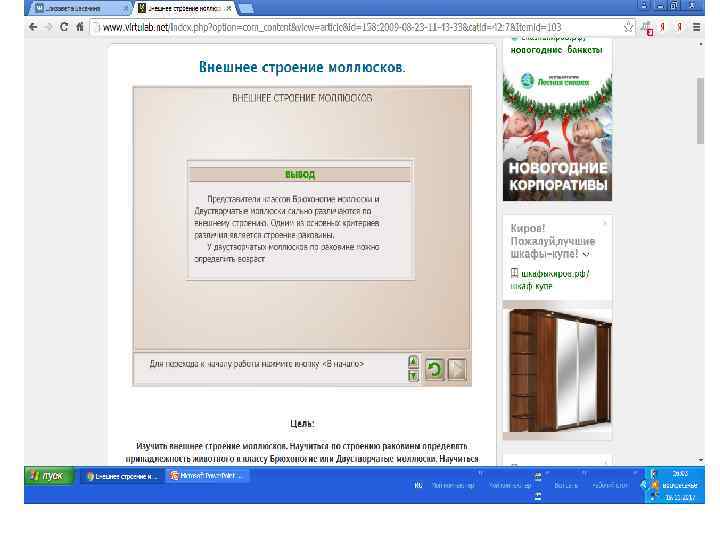Open the 'Киров! Пожалуй, лучшие шкафы-купе!' ad link
Viewport: 720px width, 540px height.
pos(552,241)
